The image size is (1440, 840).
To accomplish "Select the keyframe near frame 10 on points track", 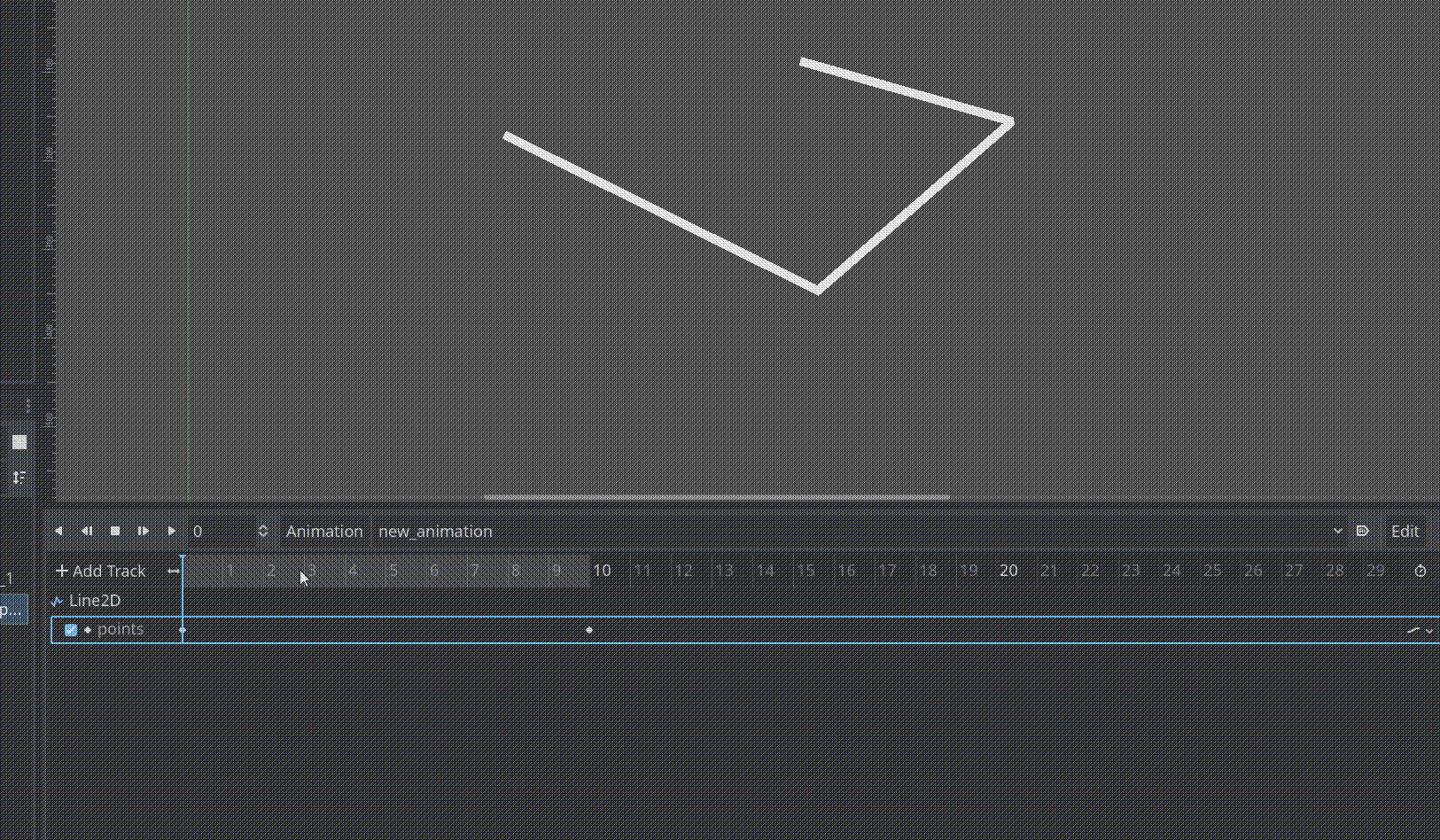I will click(x=589, y=629).
